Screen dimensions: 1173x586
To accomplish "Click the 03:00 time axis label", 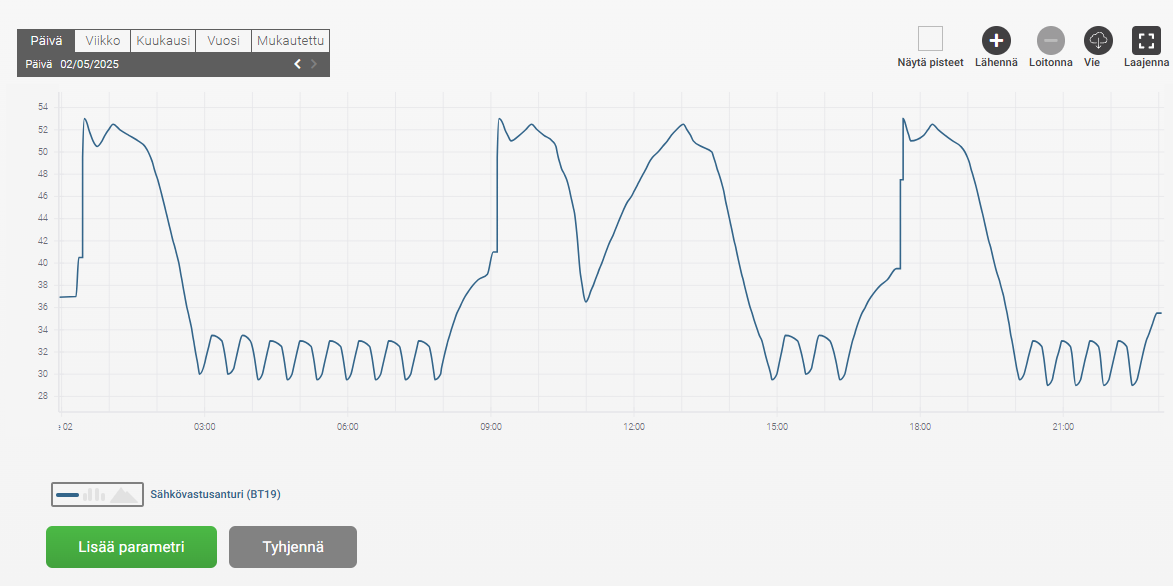I will 204,427.
